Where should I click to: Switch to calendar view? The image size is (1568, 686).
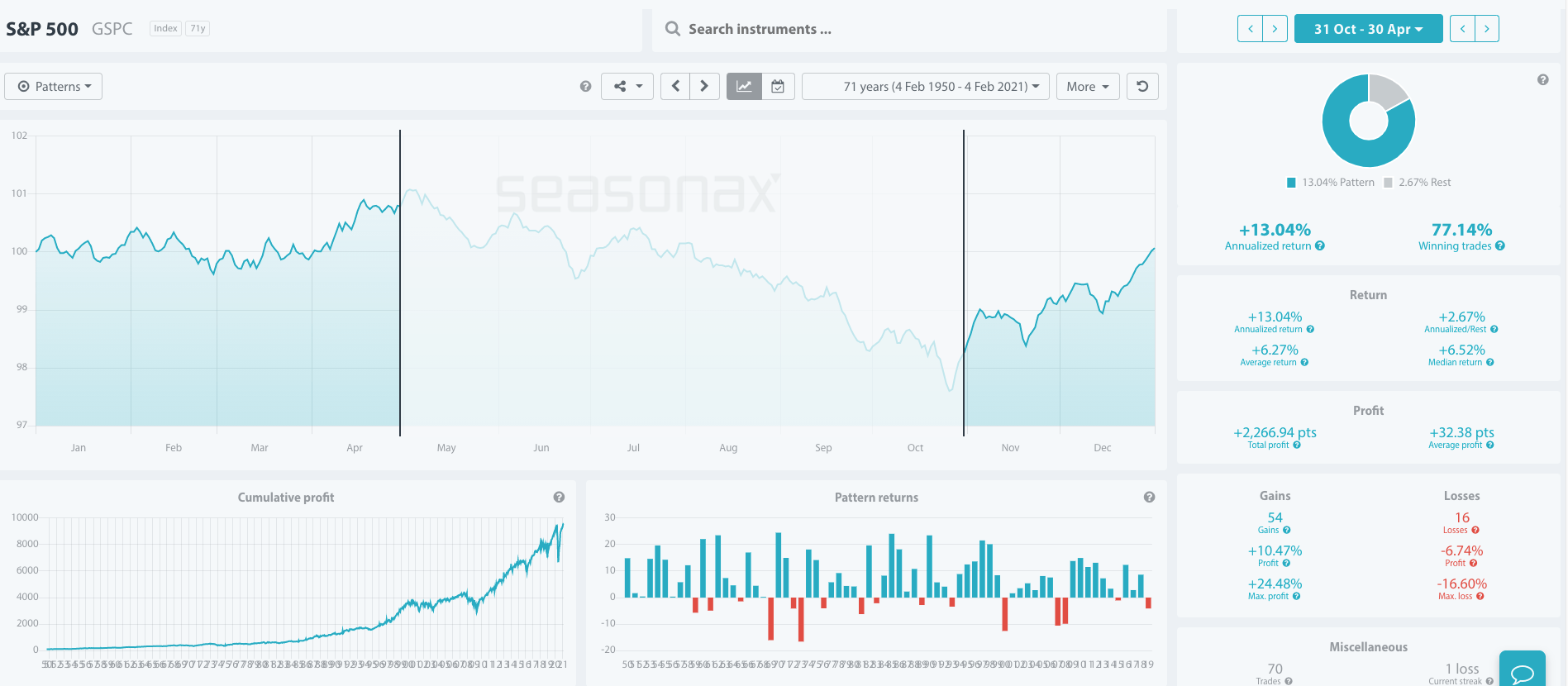778,87
